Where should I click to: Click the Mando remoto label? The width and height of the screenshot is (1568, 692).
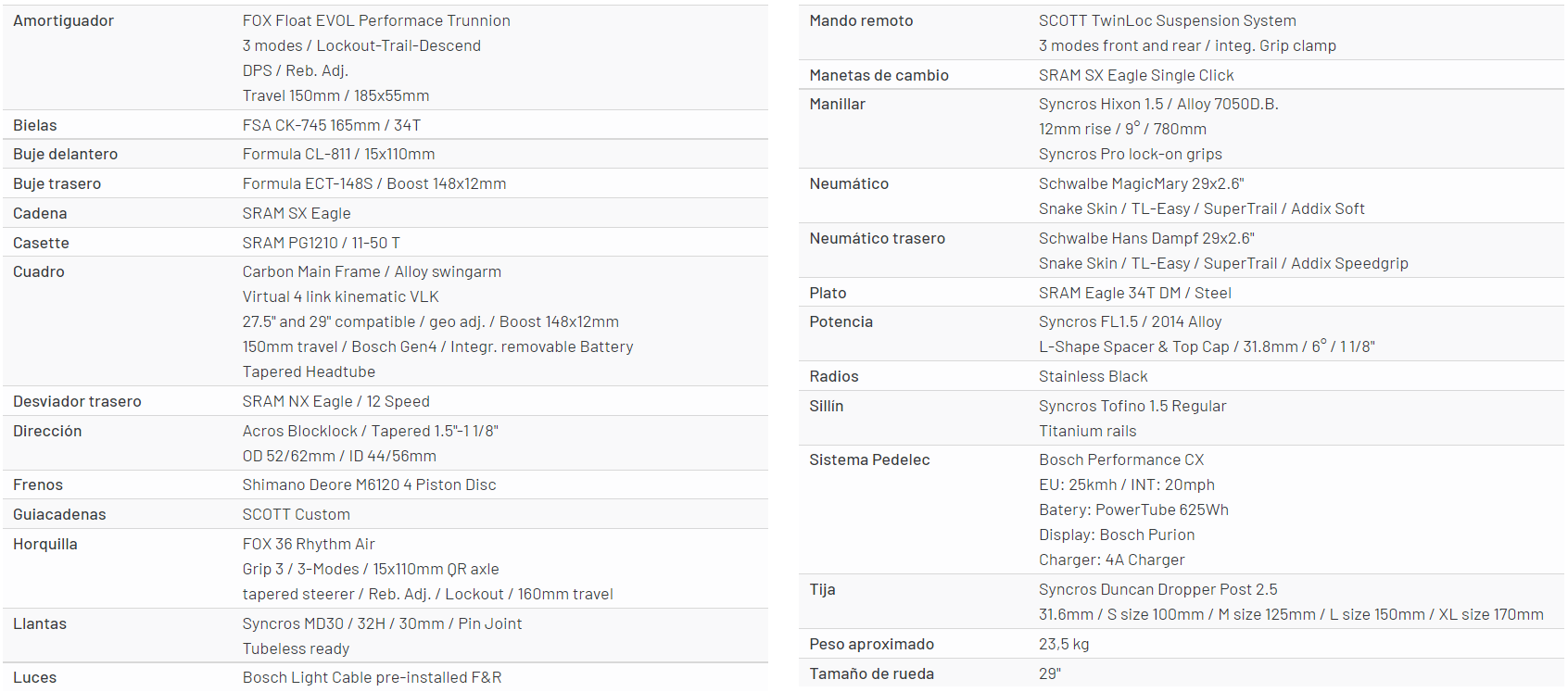861,20
